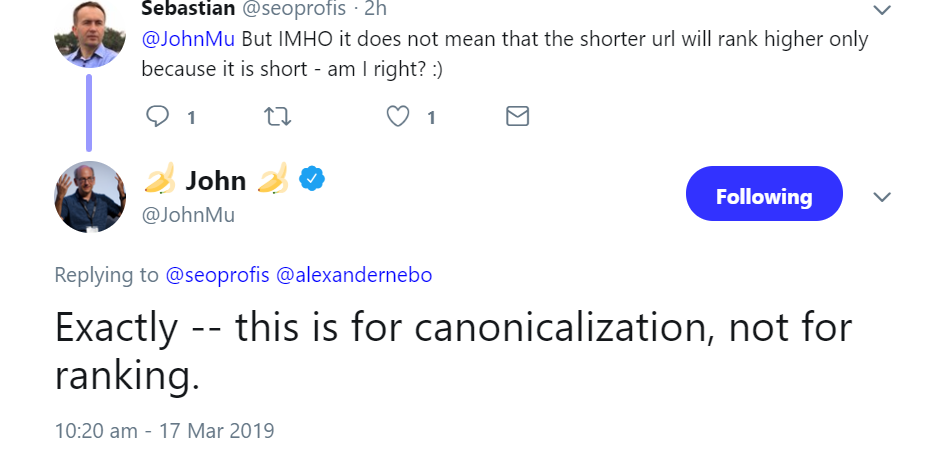944x455 pixels.
Task: Open Sebastian's profile picture
Action: [x=90, y=33]
